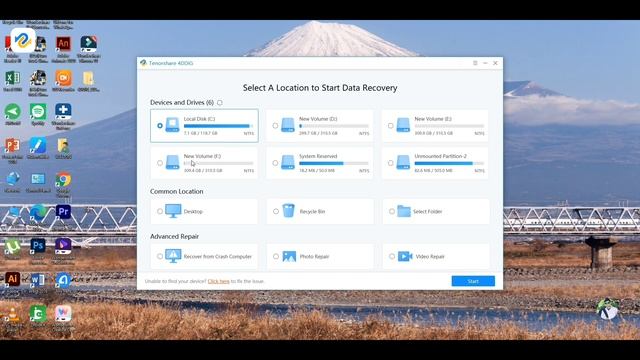Click the 'Unmounted Partition-2' drive label
Screen dimensions: 640x360
pyautogui.click(x=440, y=156)
